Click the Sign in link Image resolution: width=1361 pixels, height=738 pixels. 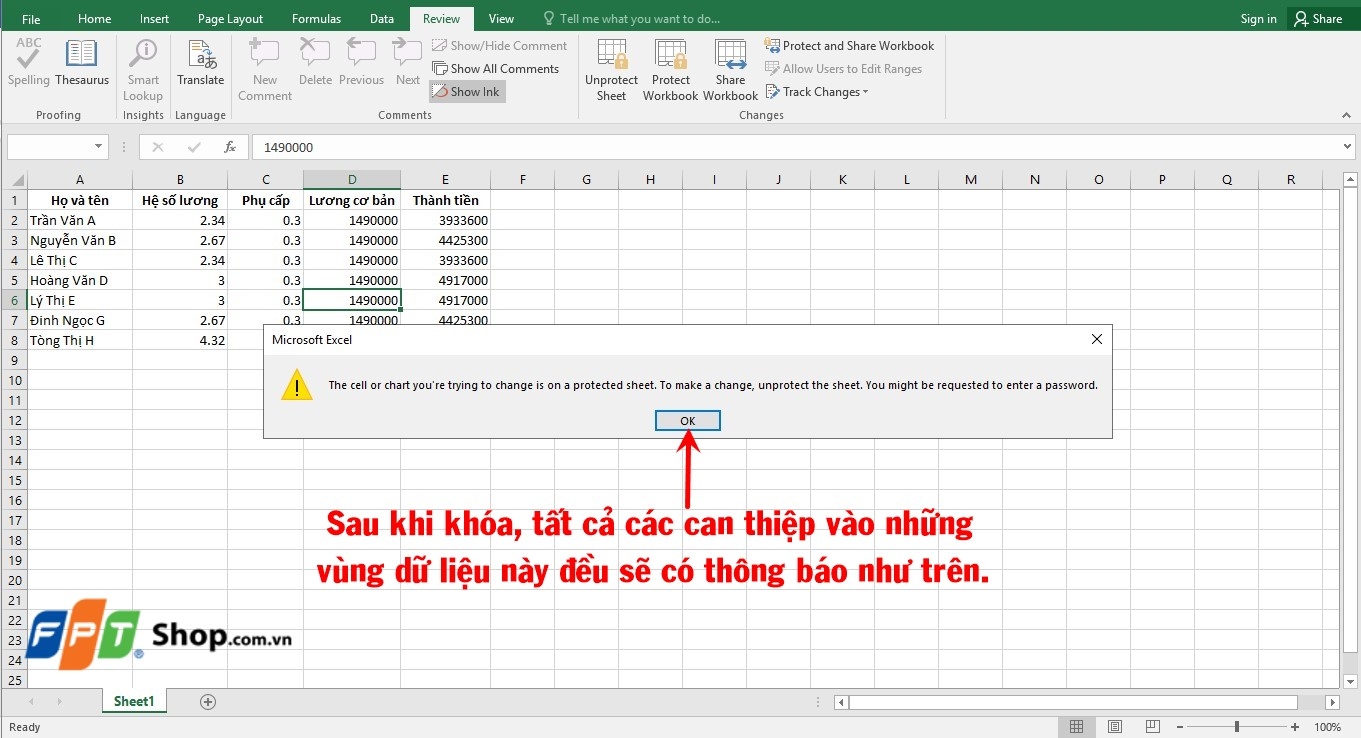coord(1257,17)
